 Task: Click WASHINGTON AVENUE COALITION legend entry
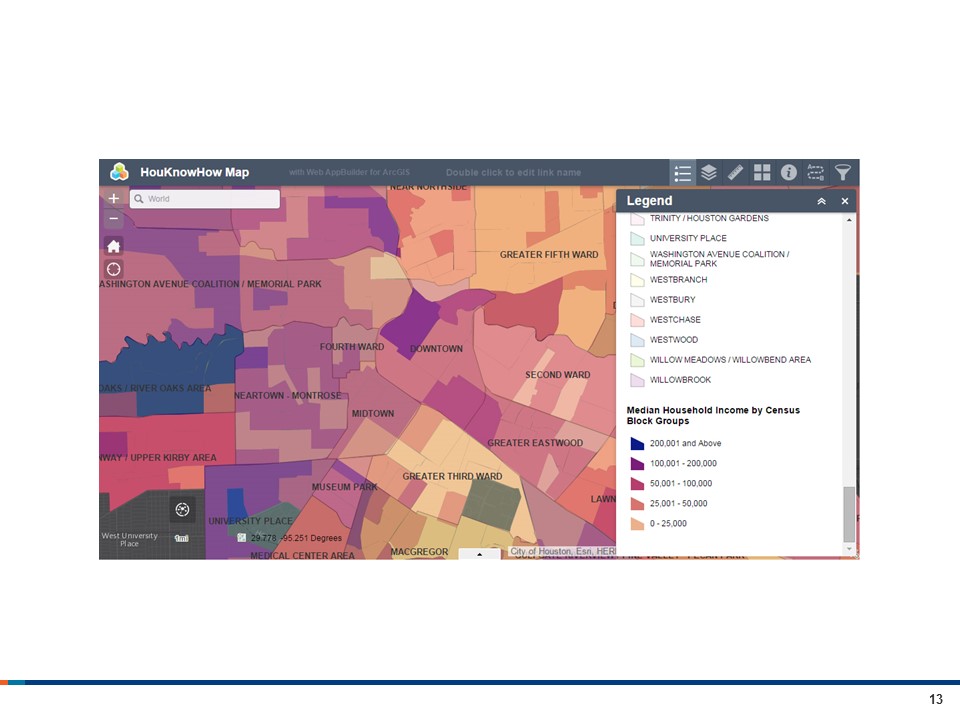[x=719, y=258]
